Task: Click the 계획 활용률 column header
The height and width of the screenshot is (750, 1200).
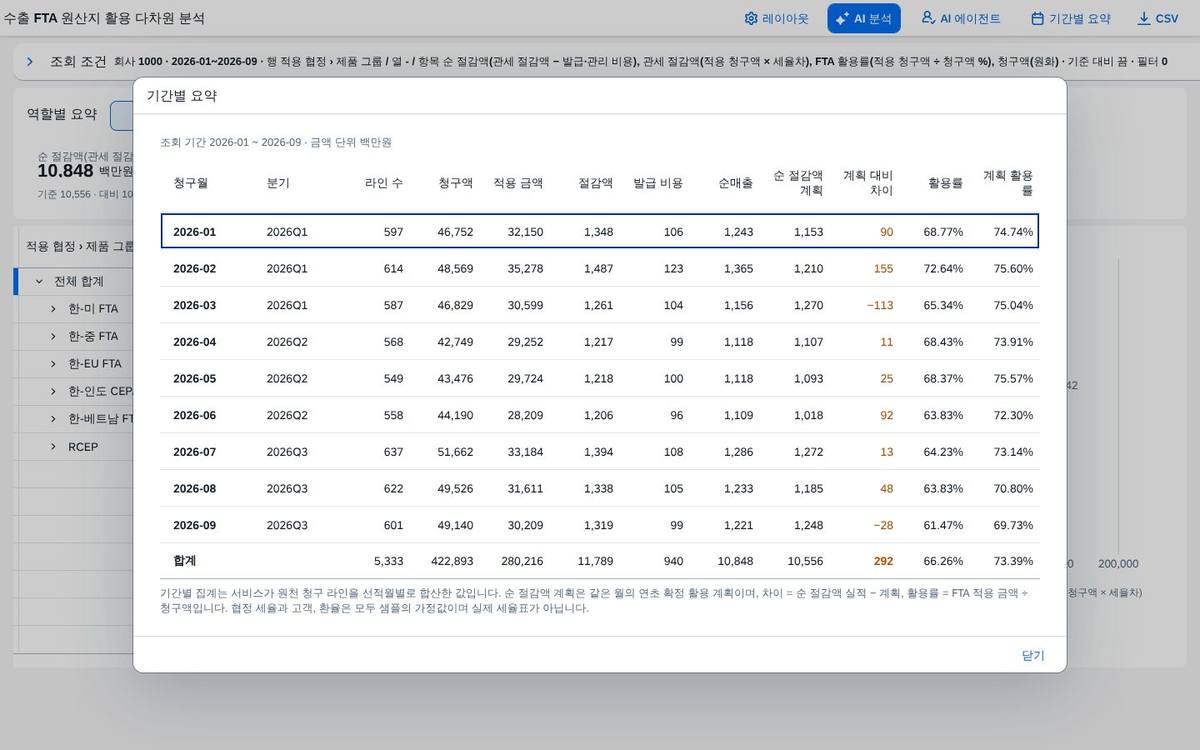Action: click(1008, 183)
